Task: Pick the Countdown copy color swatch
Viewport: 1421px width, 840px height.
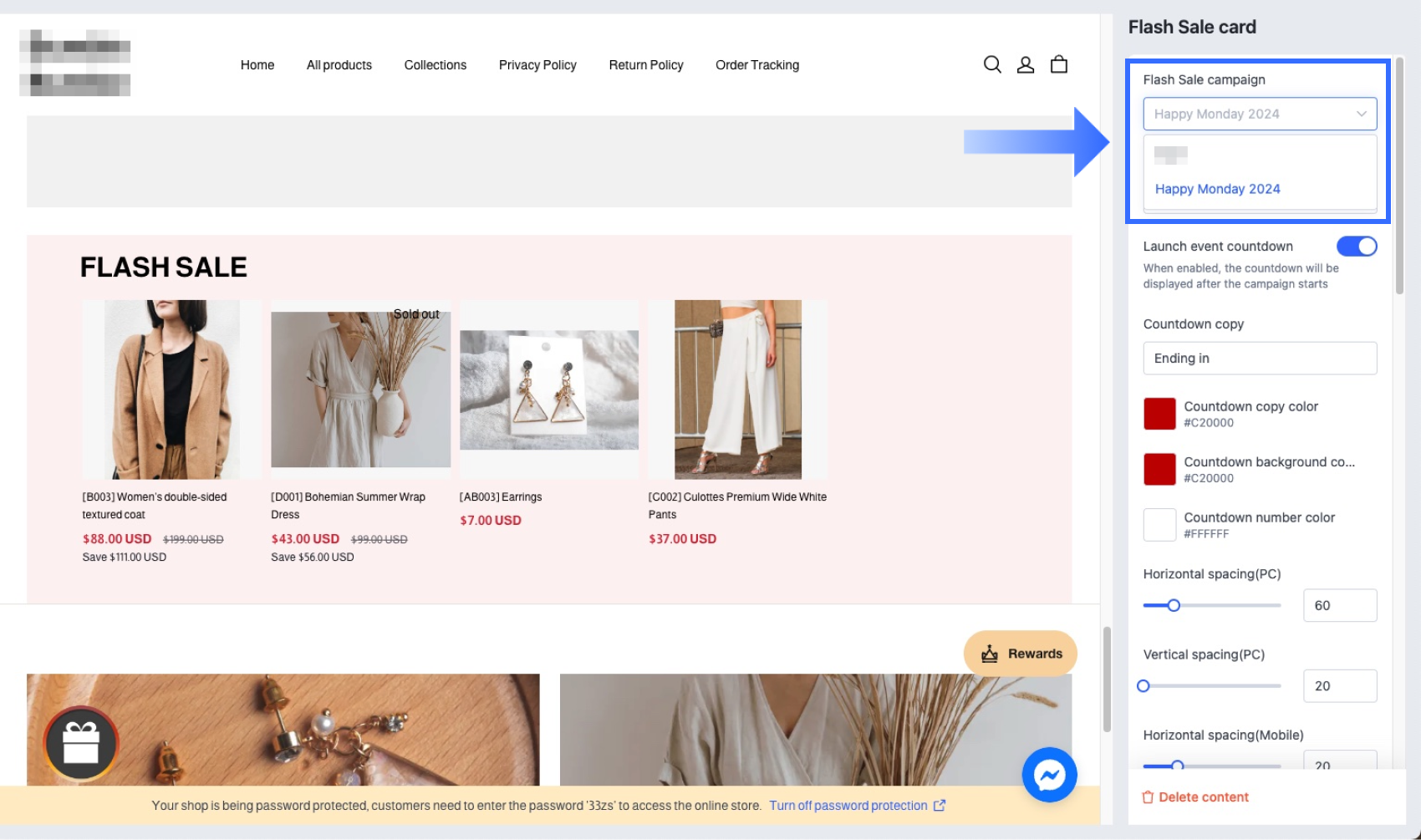Action: point(1159,414)
